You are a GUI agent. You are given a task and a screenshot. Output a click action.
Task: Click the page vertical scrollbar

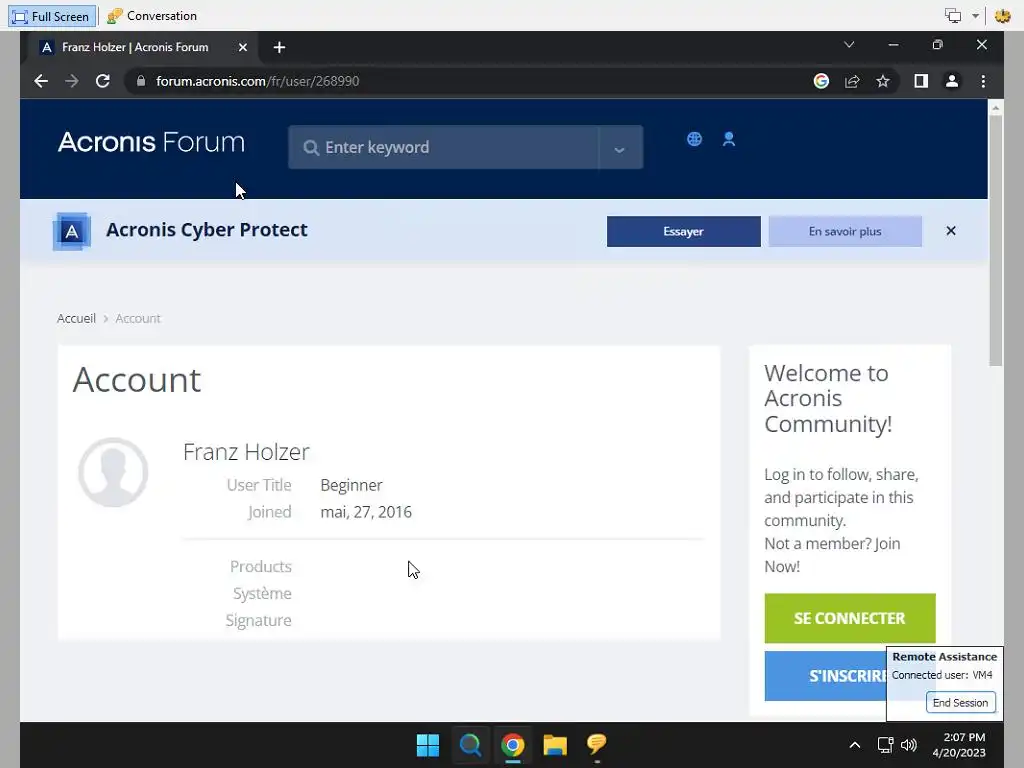pyautogui.click(x=995, y=242)
